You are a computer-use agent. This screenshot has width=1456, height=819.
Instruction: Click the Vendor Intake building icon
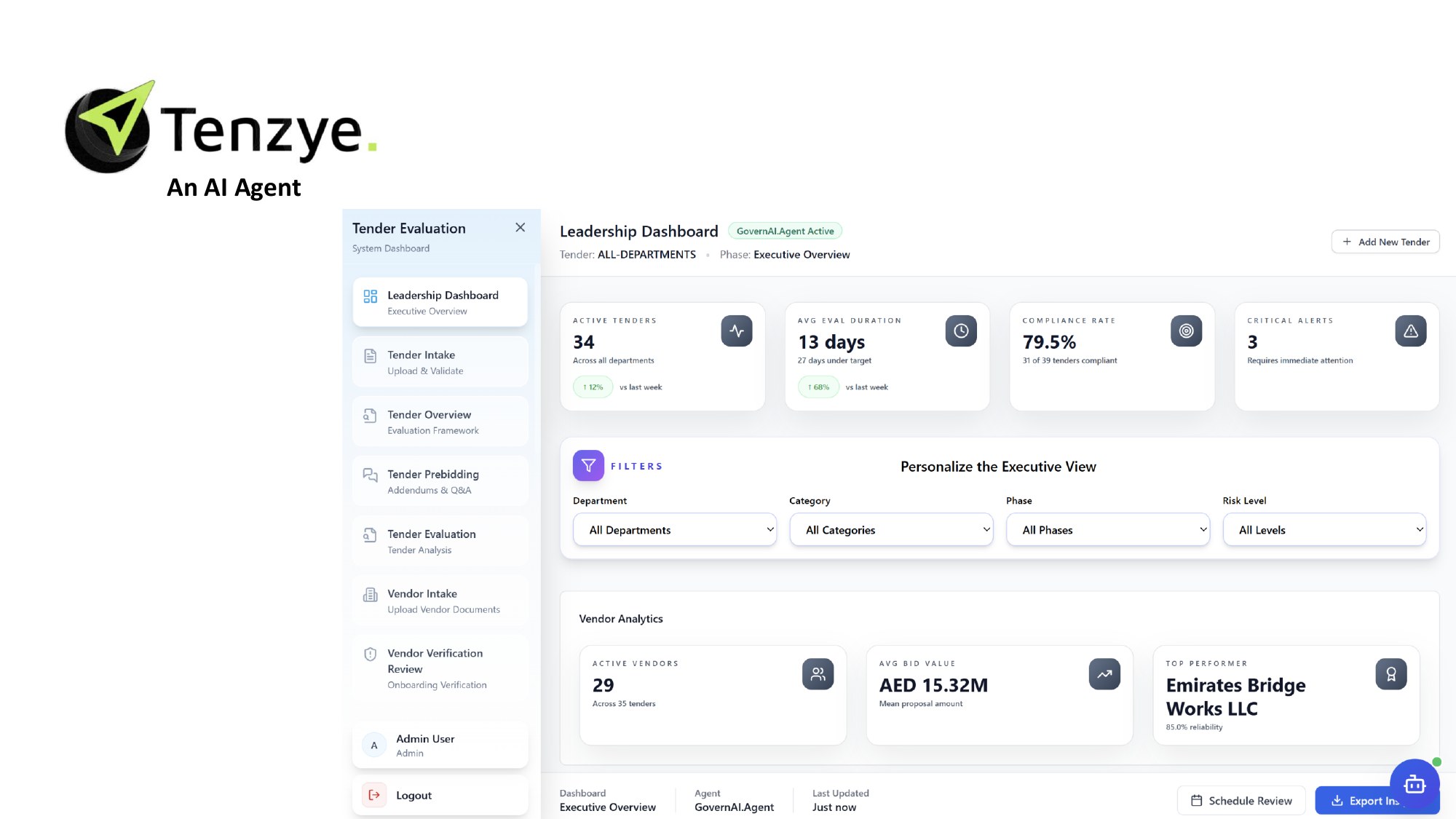click(370, 595)
